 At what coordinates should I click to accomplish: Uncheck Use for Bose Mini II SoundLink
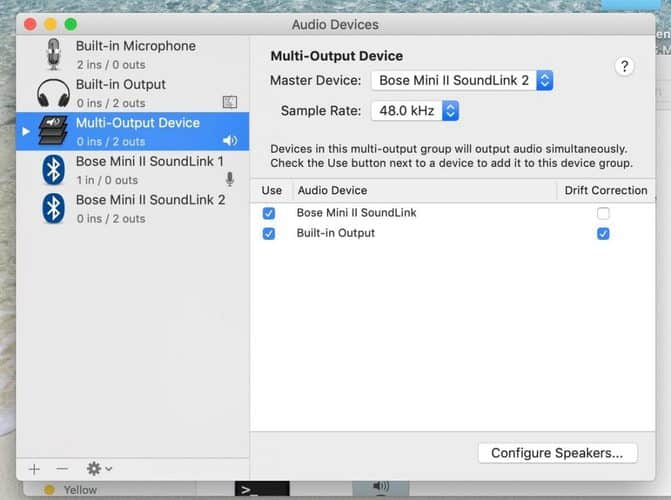click(x=269, y=213)
